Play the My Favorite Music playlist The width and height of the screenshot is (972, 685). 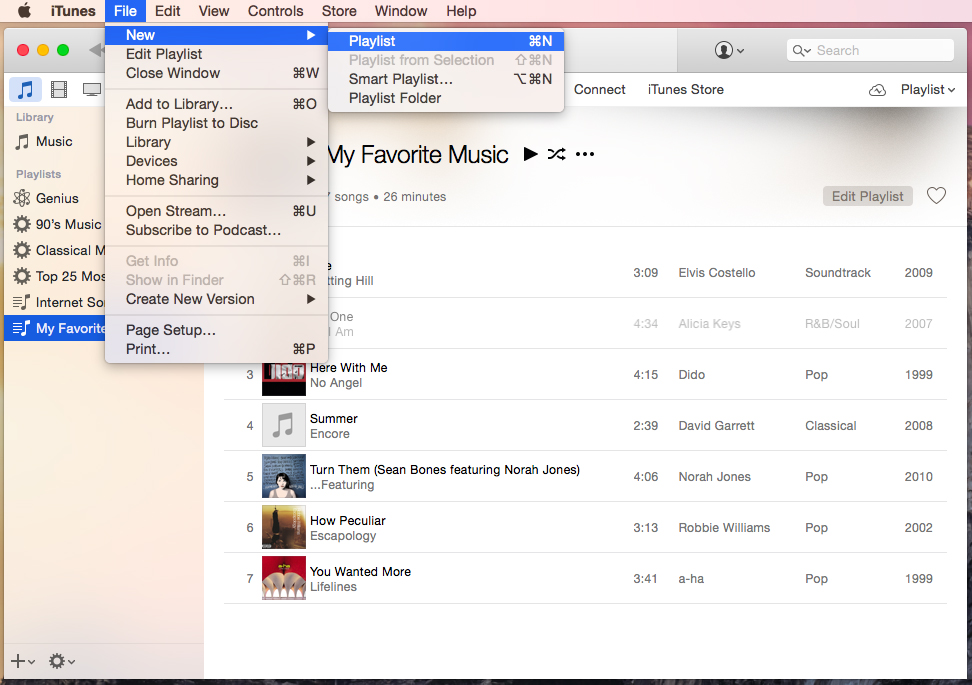click(530, 154)
